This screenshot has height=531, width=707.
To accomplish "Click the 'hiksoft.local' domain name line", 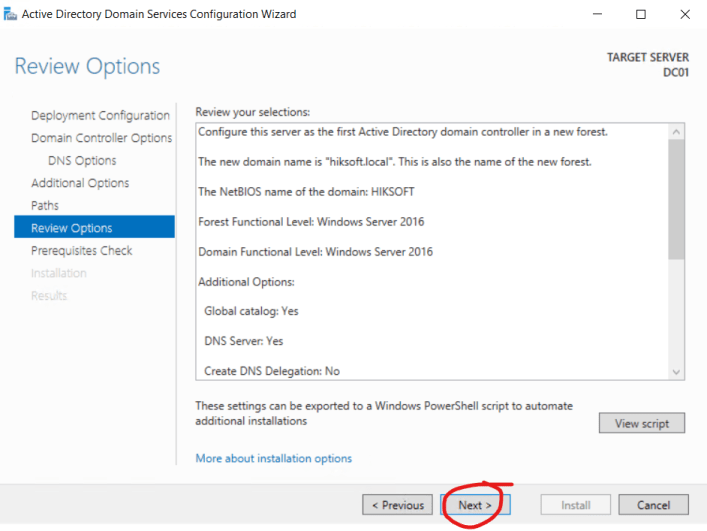I will click(x=395, y=162).
